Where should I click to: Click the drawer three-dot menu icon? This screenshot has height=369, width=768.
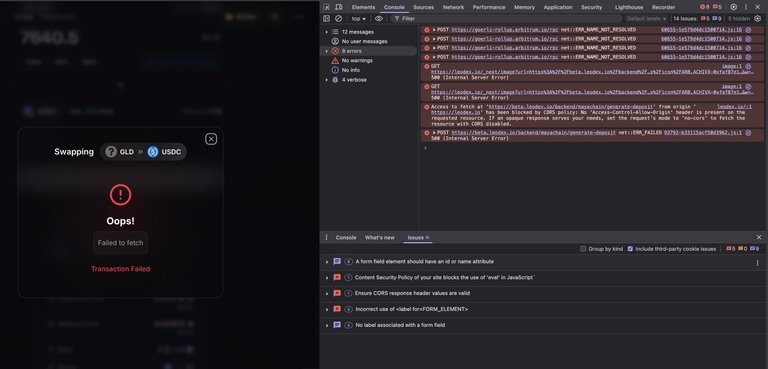(327, 237)
